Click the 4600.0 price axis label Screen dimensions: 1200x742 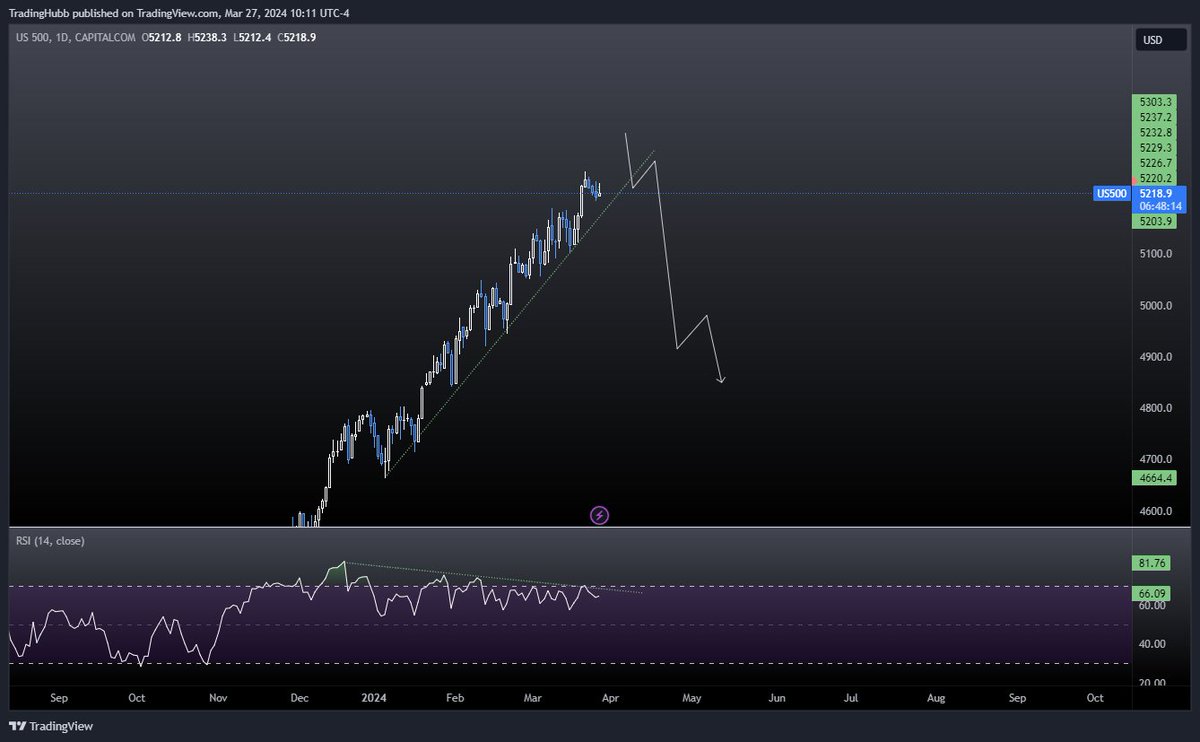[x=1156, y=511]
